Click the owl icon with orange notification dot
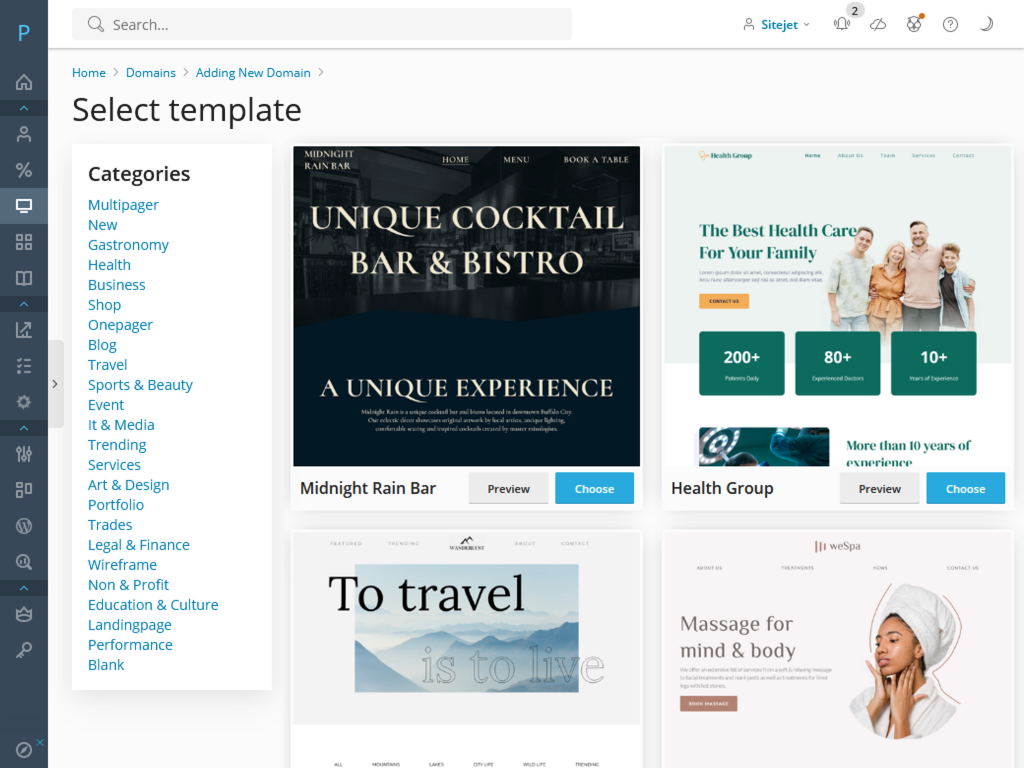The height and width of the screenshot is (768, 1024). (x=913, y=24)
